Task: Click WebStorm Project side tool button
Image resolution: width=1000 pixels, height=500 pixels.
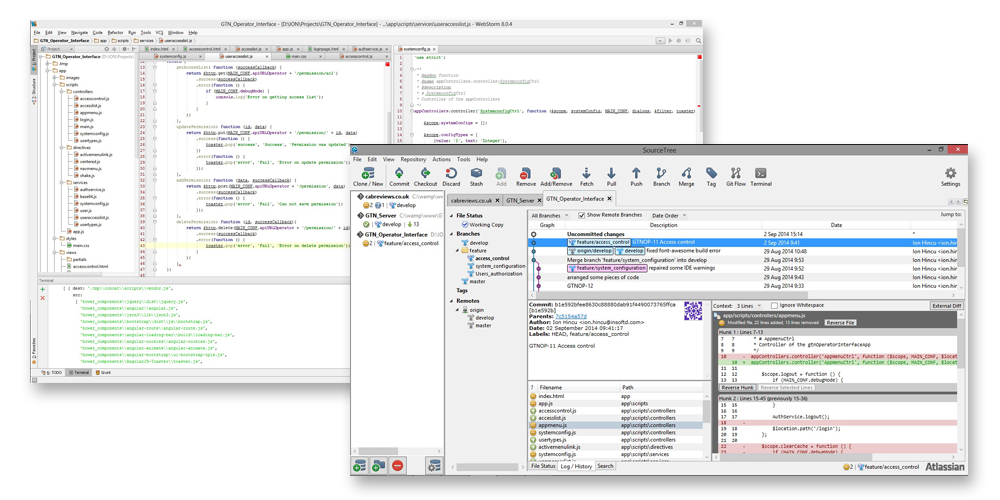Action: tap(34, 58)
